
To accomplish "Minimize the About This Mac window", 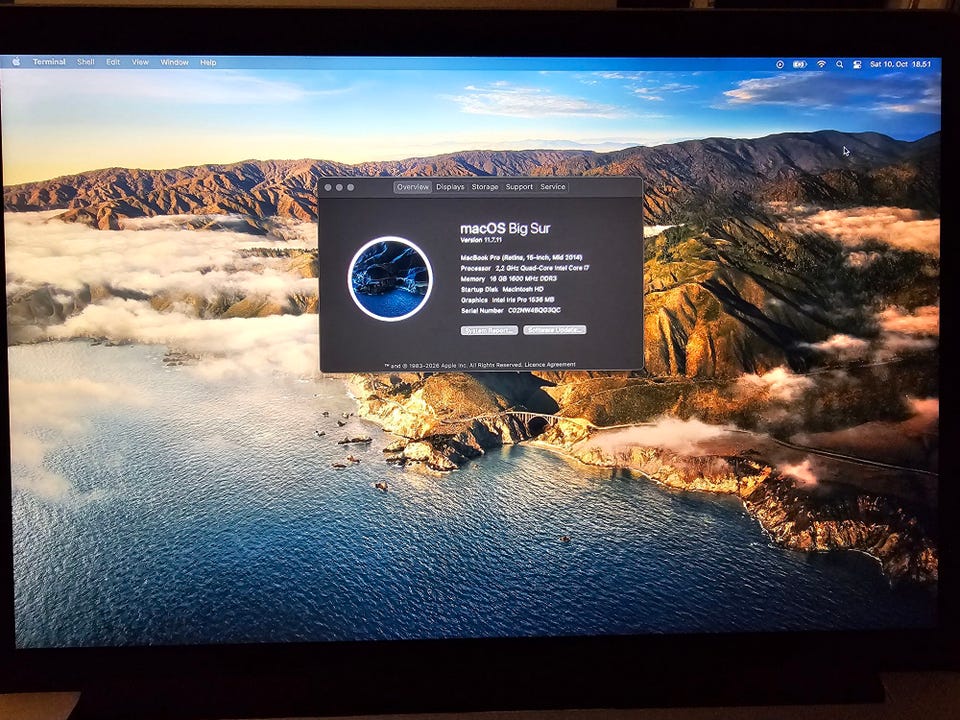I will 339,187.
